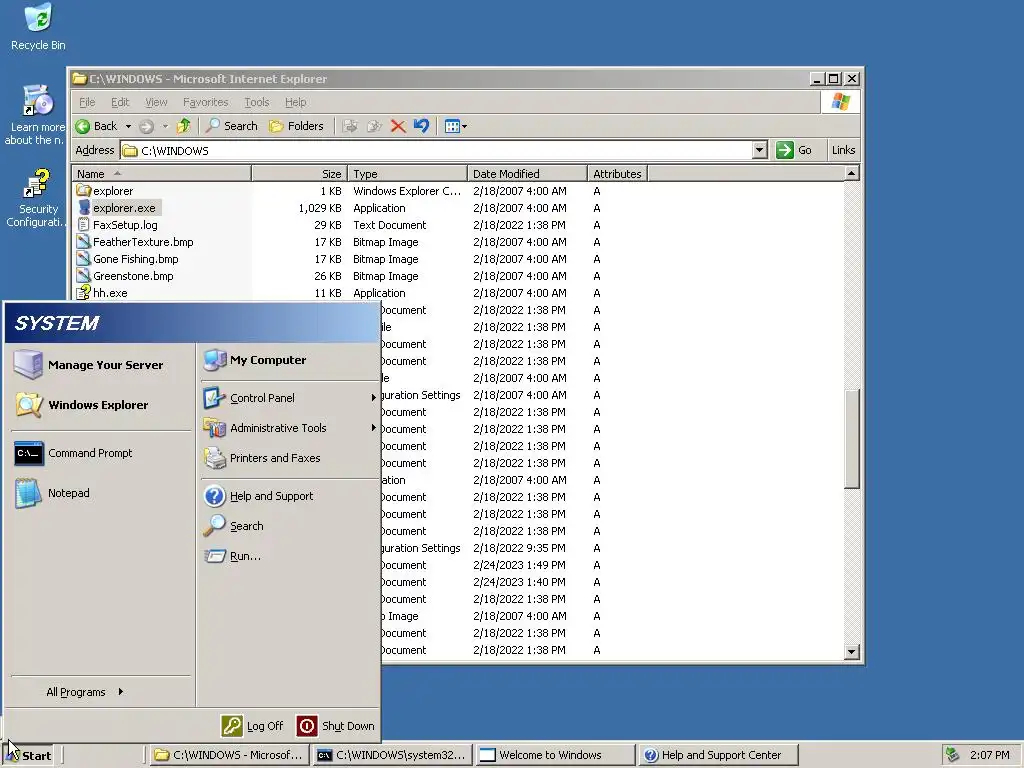
Task: Open the View menu
Action: [x=156, y=102]
